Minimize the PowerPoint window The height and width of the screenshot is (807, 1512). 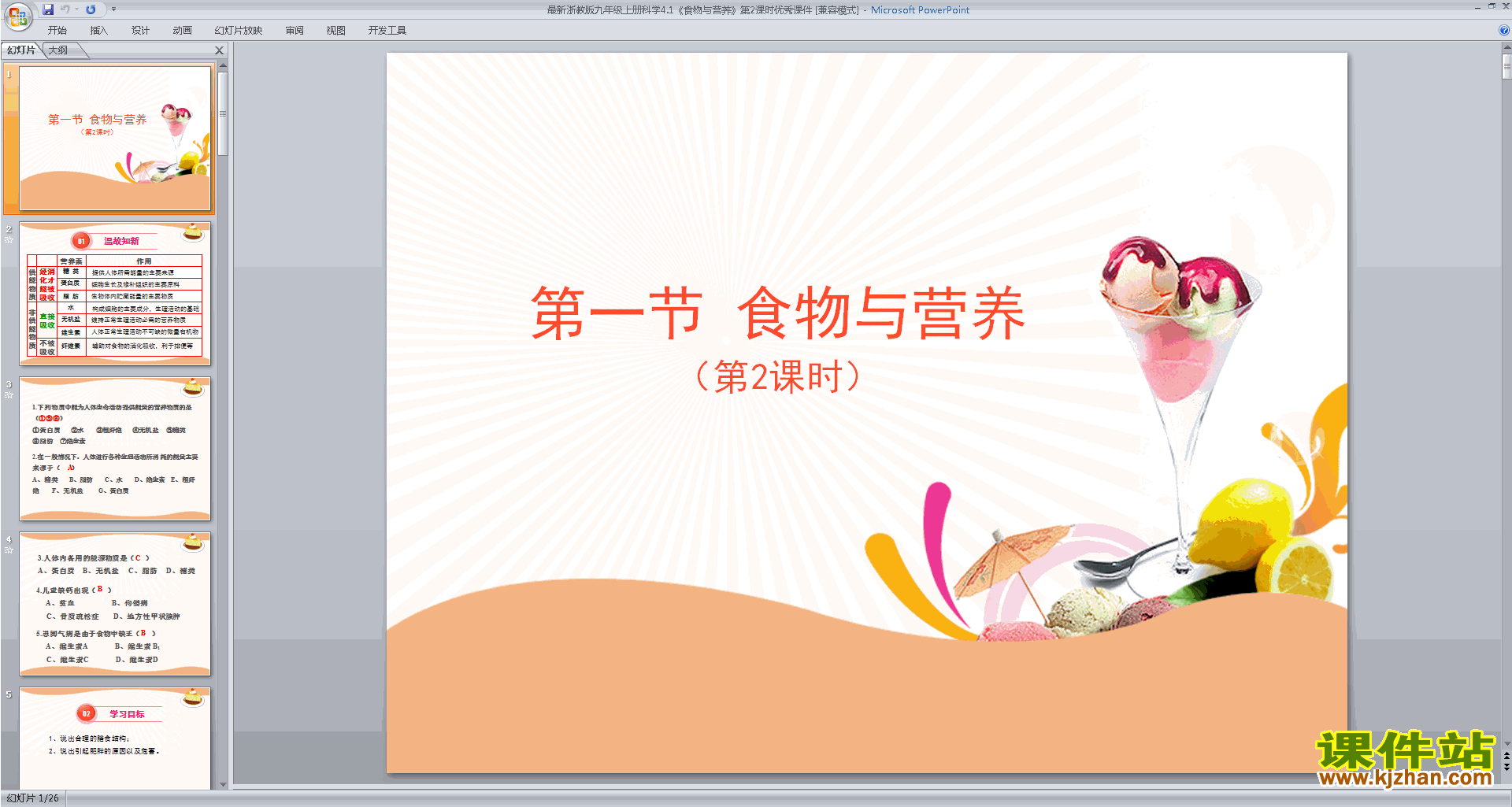1477,7
